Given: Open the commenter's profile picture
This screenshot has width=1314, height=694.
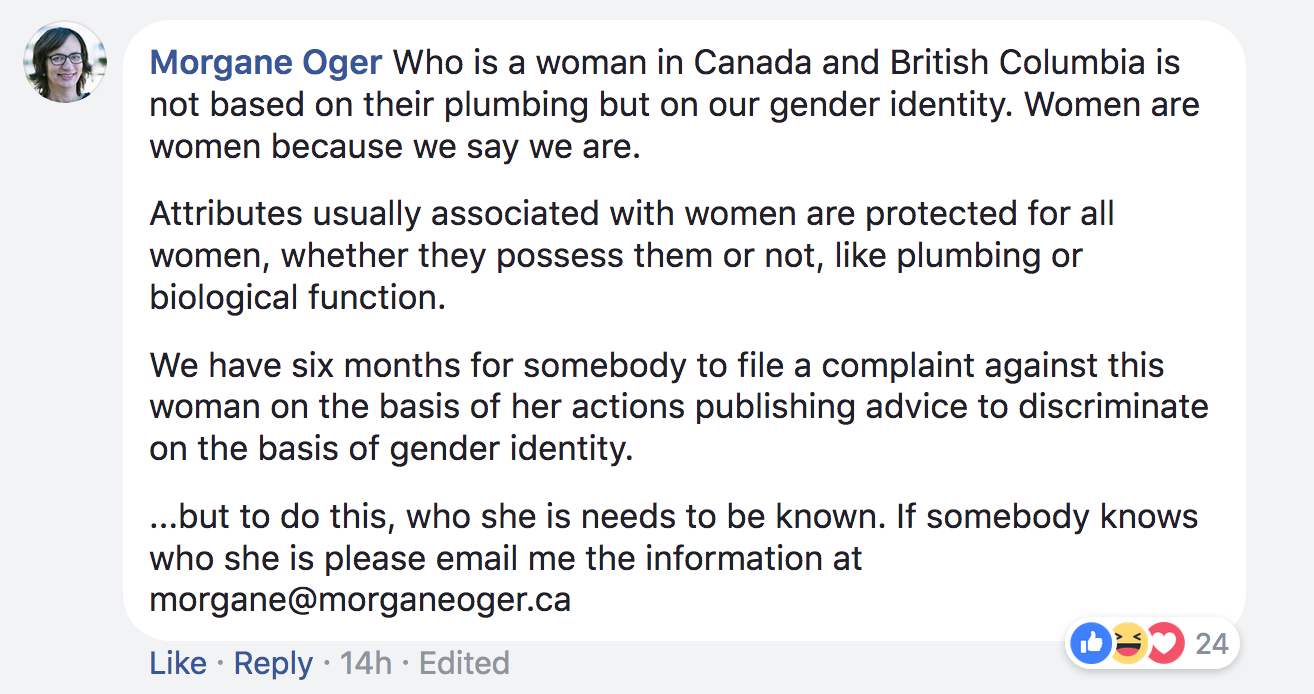Looking at the screenshot, I should click(x=65, y=62).
